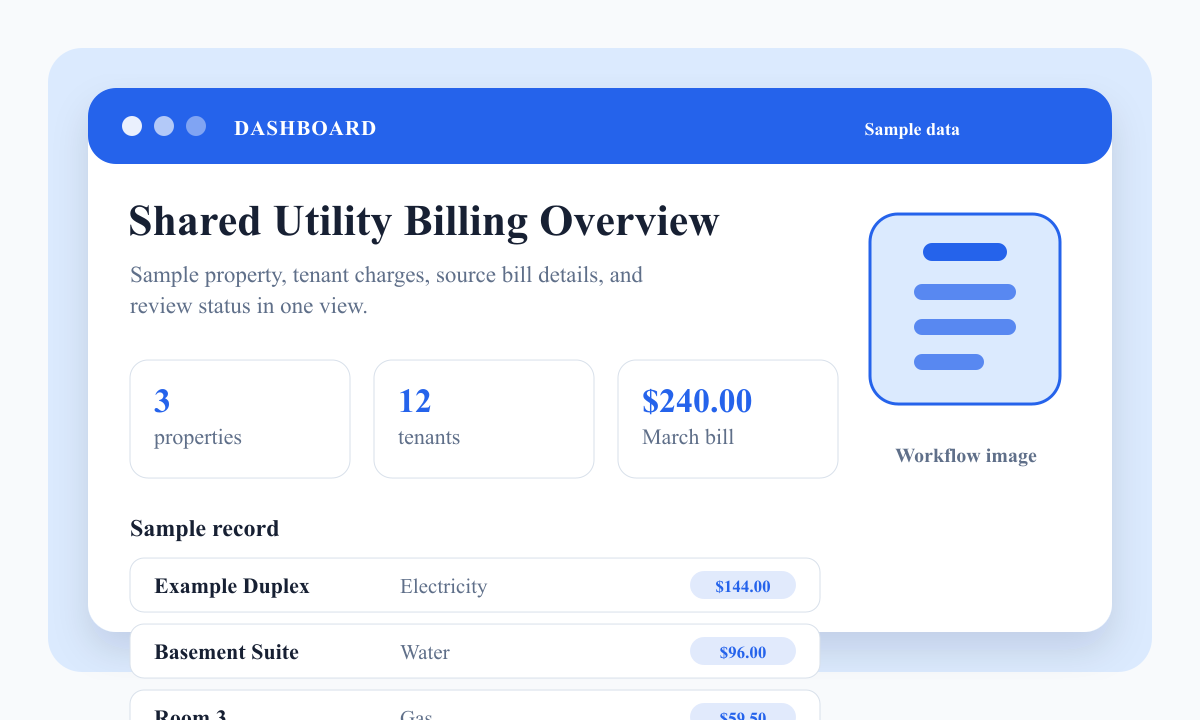Click the Electricity utility label

[x=443, y=586]
